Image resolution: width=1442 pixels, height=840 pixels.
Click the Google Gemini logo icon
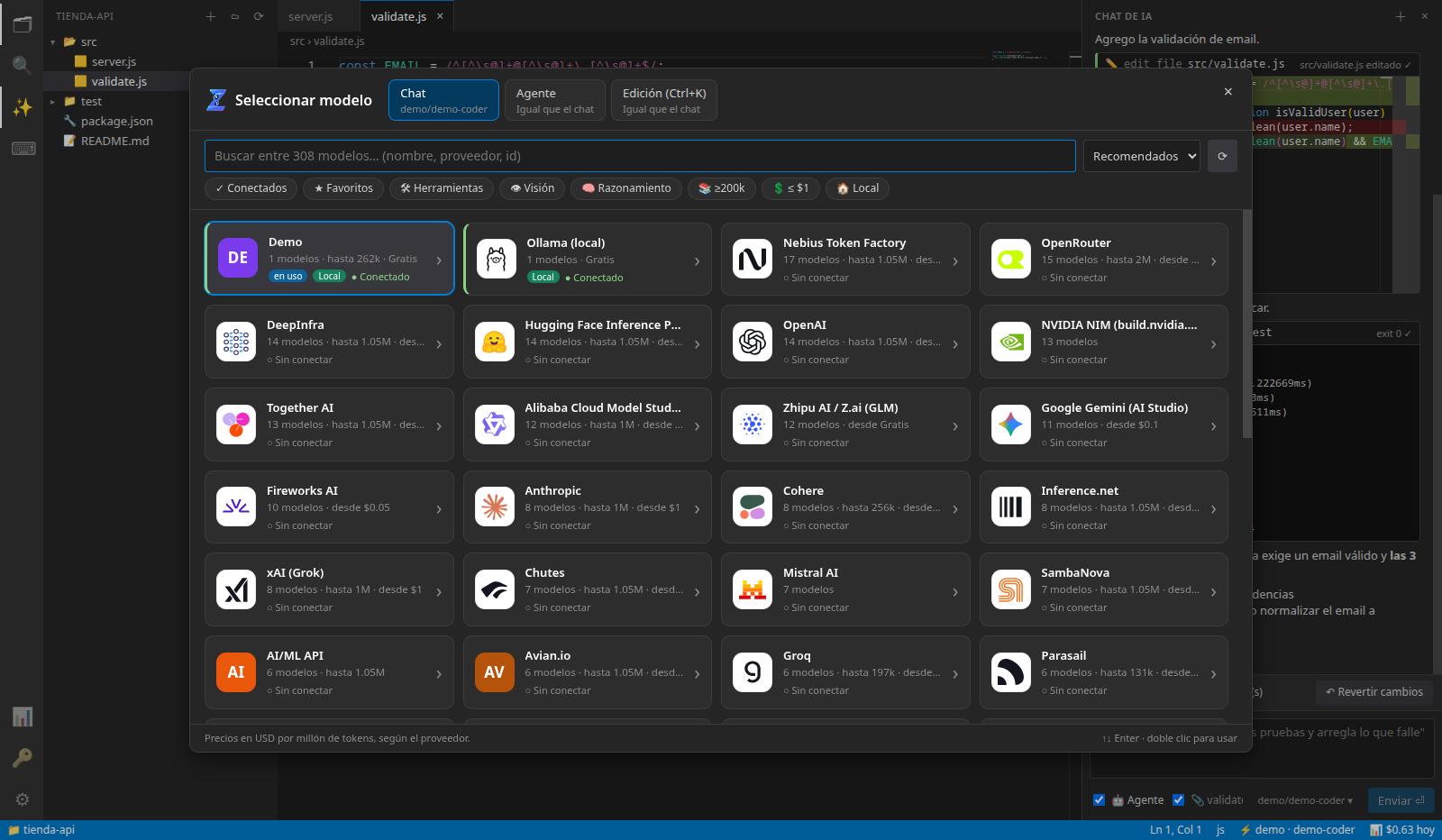1011,425
